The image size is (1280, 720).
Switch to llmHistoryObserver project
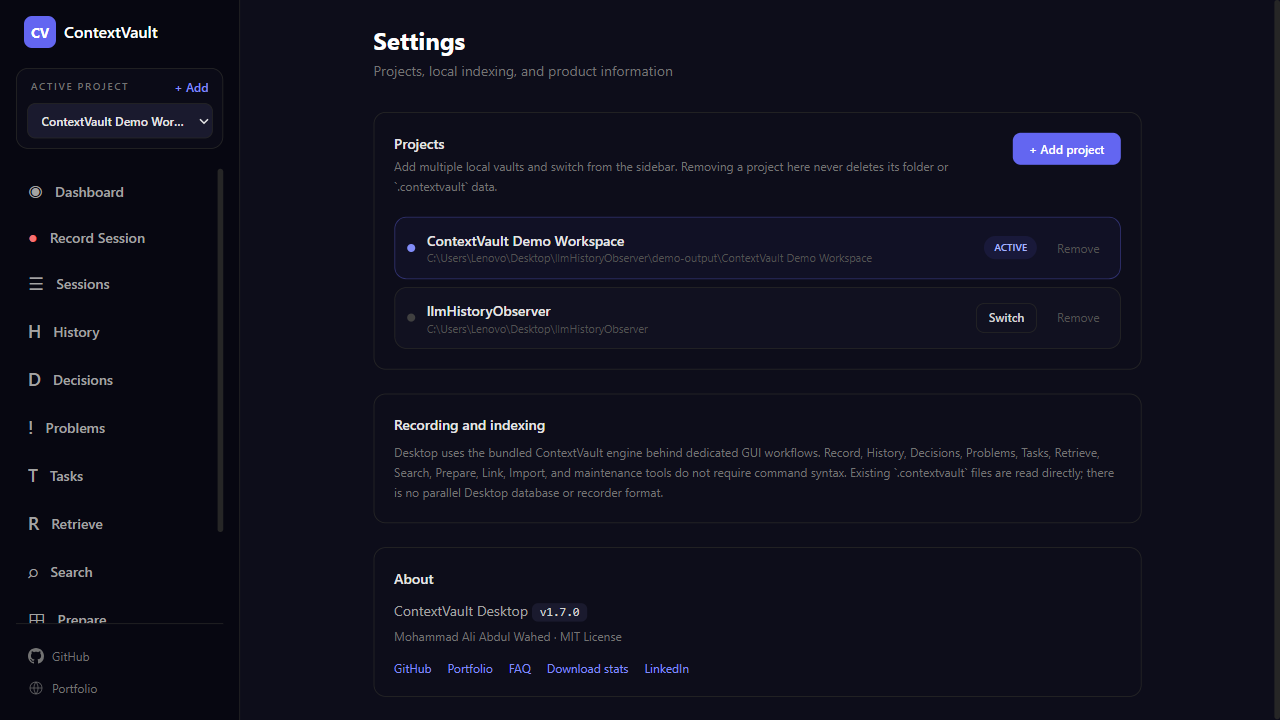(1006, 318)
